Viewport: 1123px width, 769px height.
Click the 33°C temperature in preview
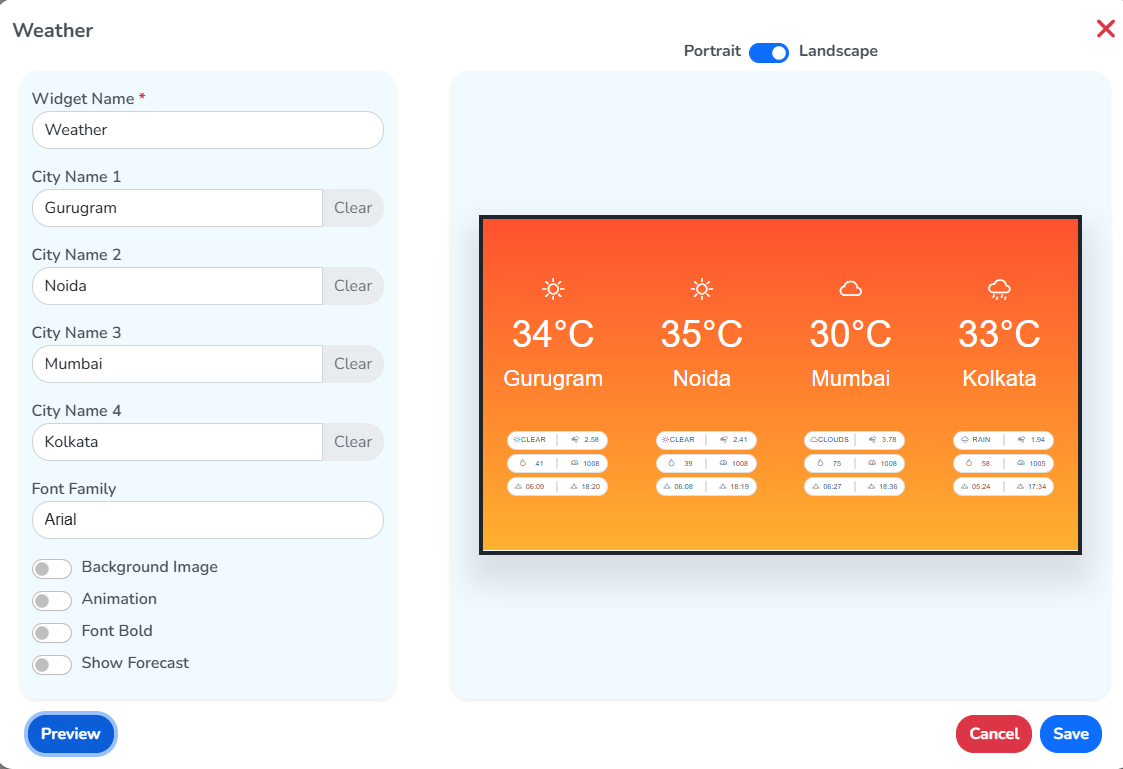[999, 334]
